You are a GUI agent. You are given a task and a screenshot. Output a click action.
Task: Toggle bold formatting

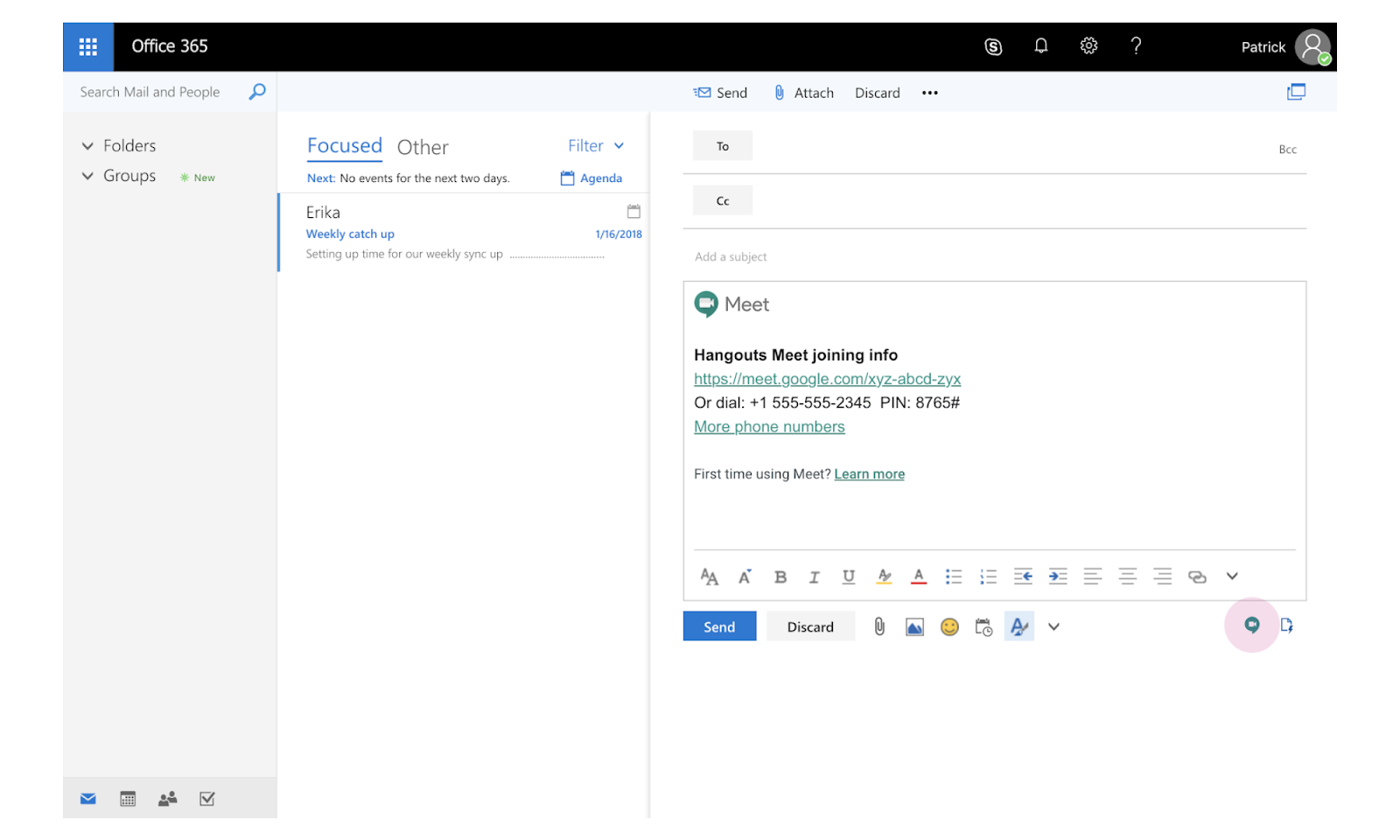click(780, 577)
